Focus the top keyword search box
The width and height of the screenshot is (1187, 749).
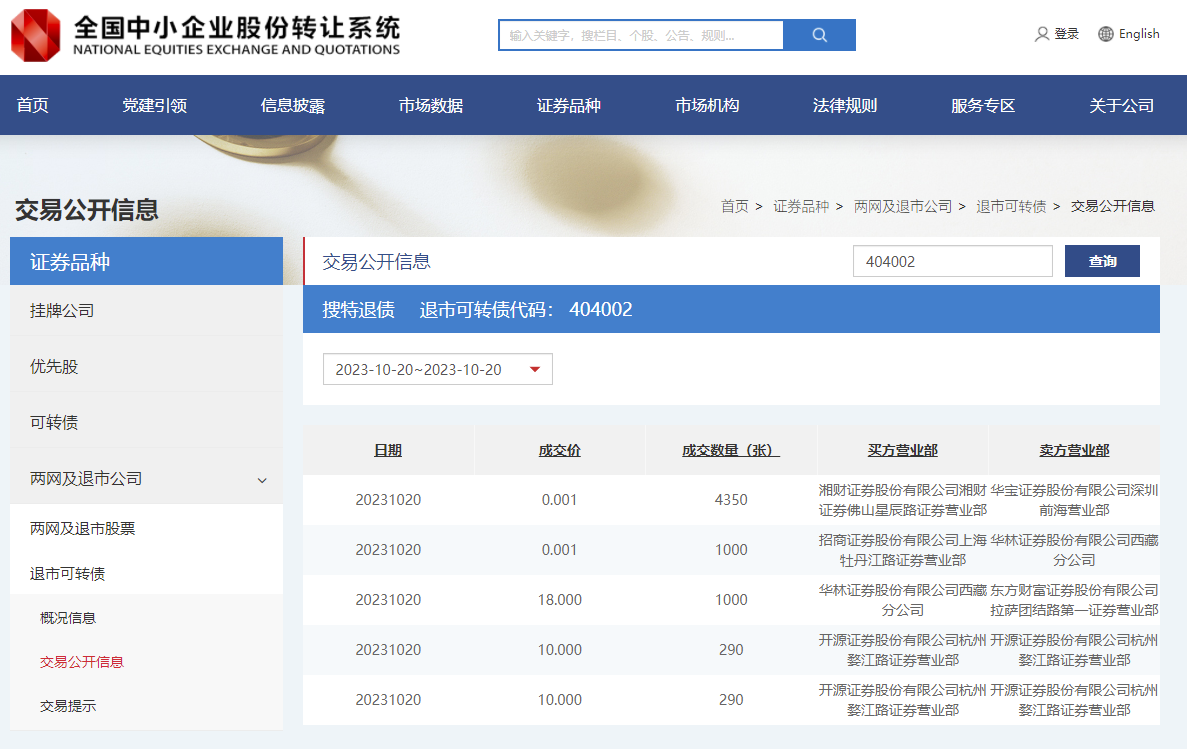(x=640, y=35)
